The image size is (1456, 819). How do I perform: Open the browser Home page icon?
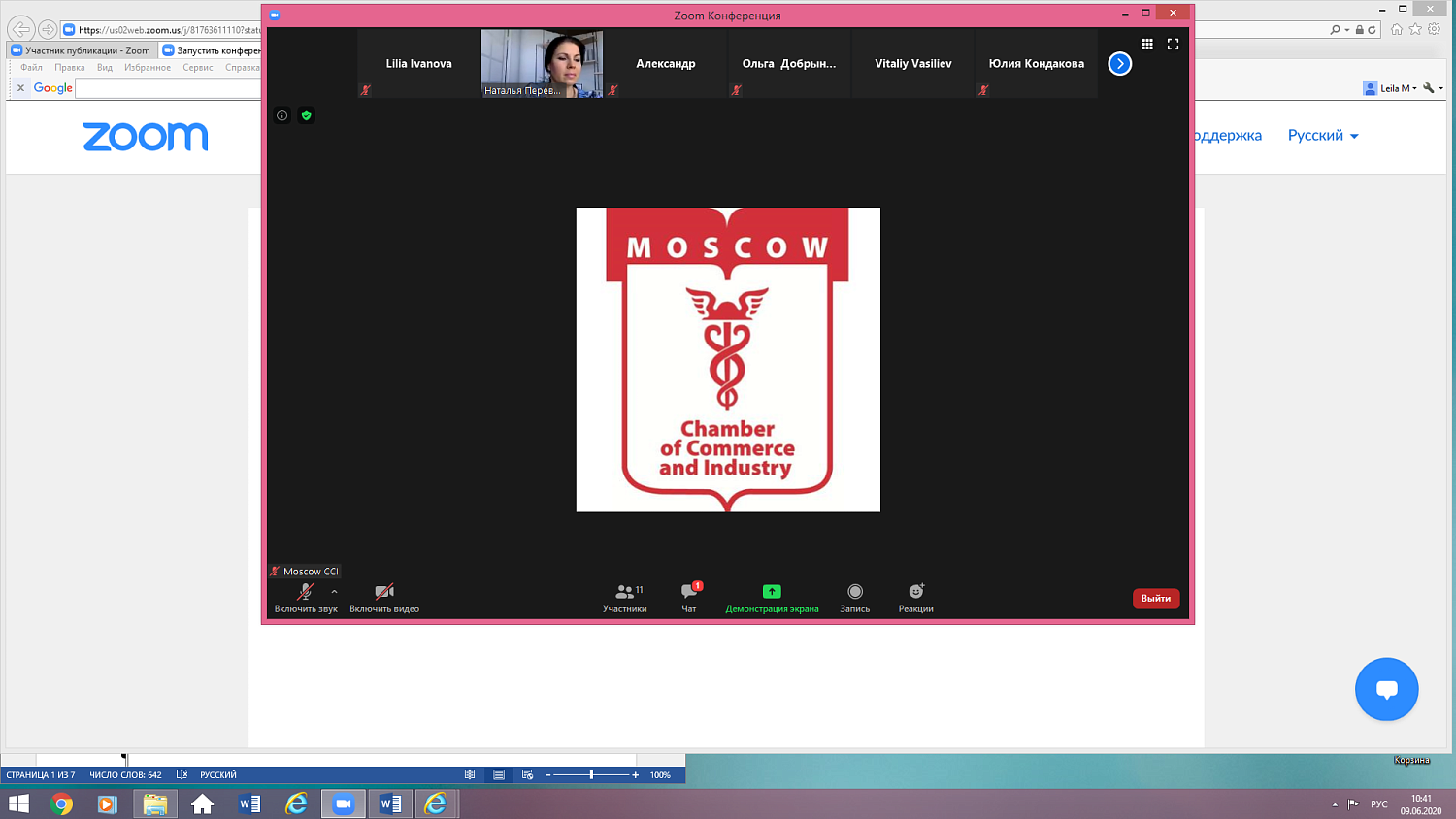click(1397, 29)
